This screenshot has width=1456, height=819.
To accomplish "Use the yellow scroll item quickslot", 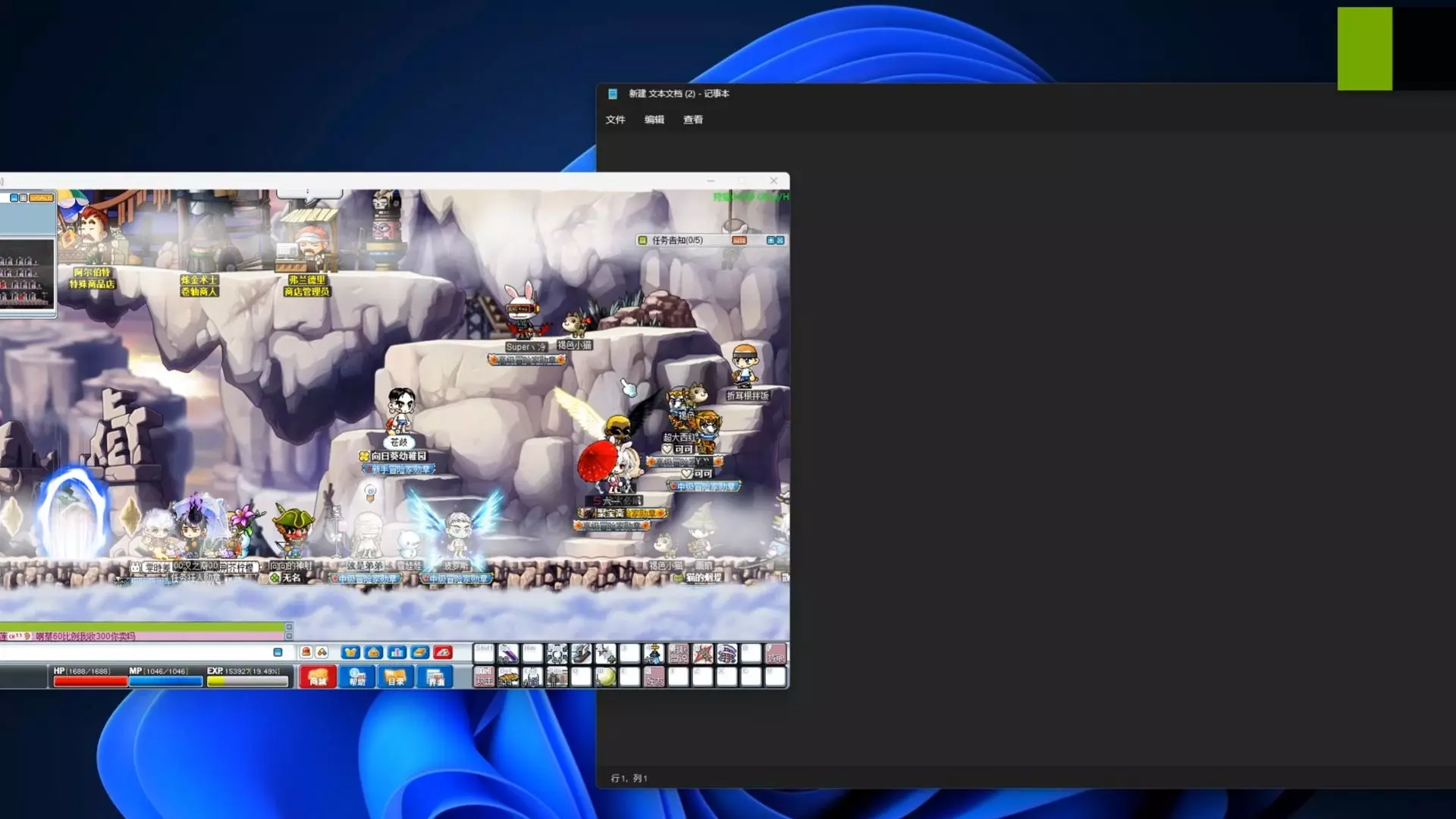I will pyautogui.click(x=508, y=676).
